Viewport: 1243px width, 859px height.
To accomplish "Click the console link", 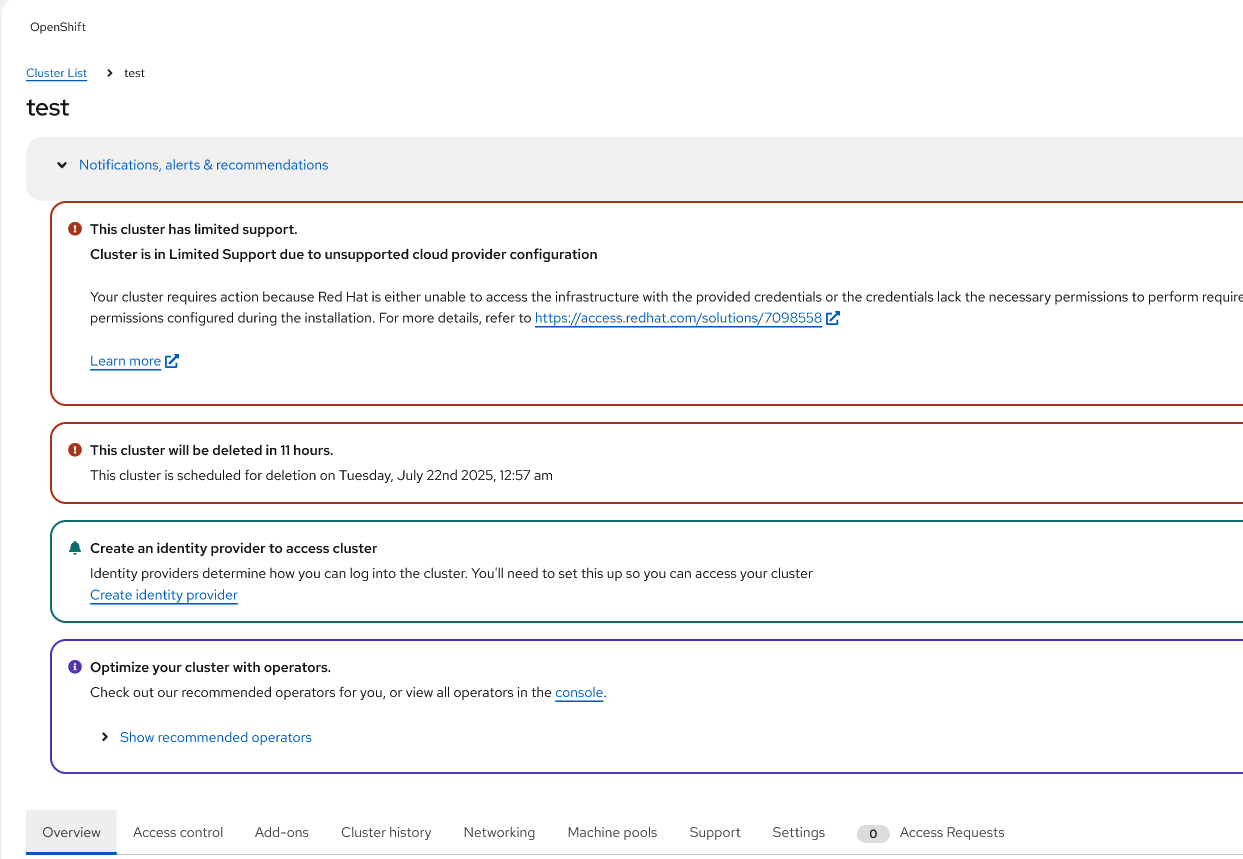I will [x=579, y=692].
